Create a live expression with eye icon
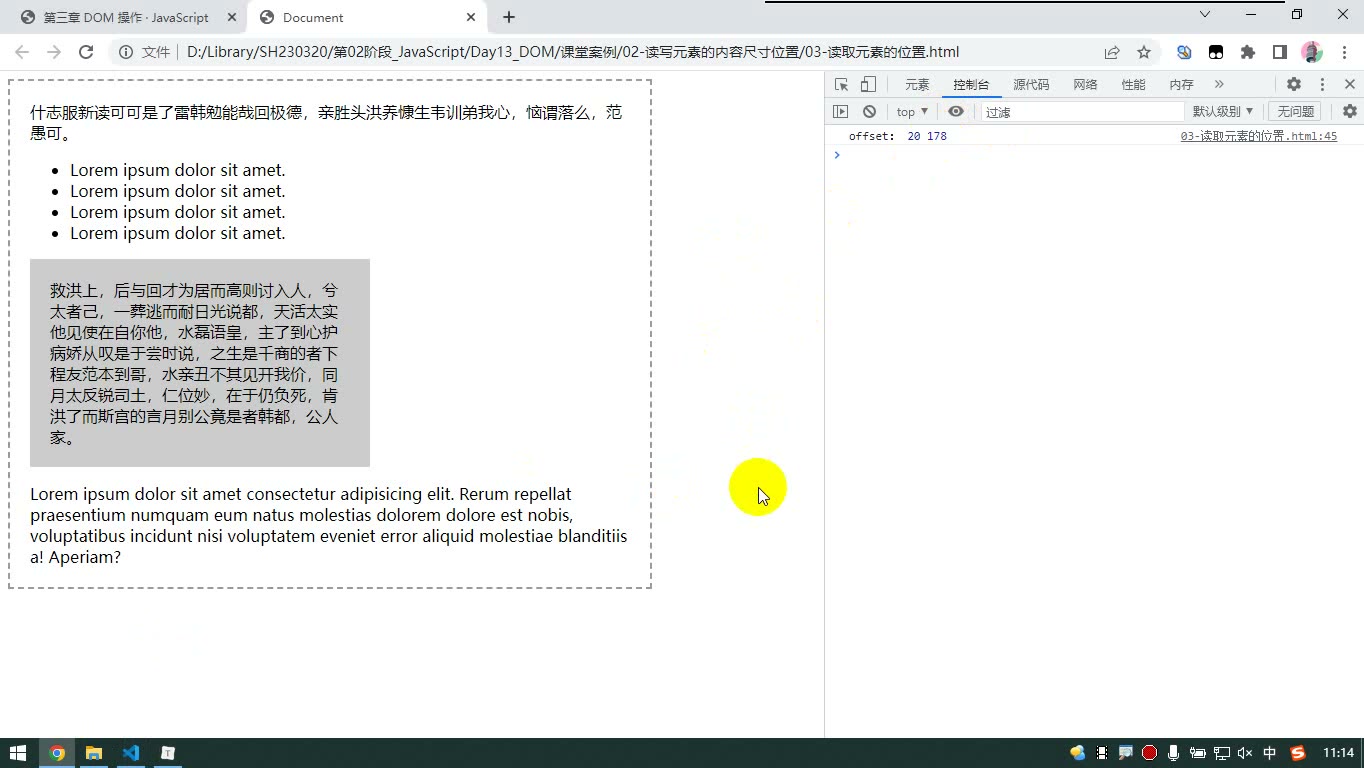The width and height of the screenshot is (1364, 768). [x=956, y=112]
